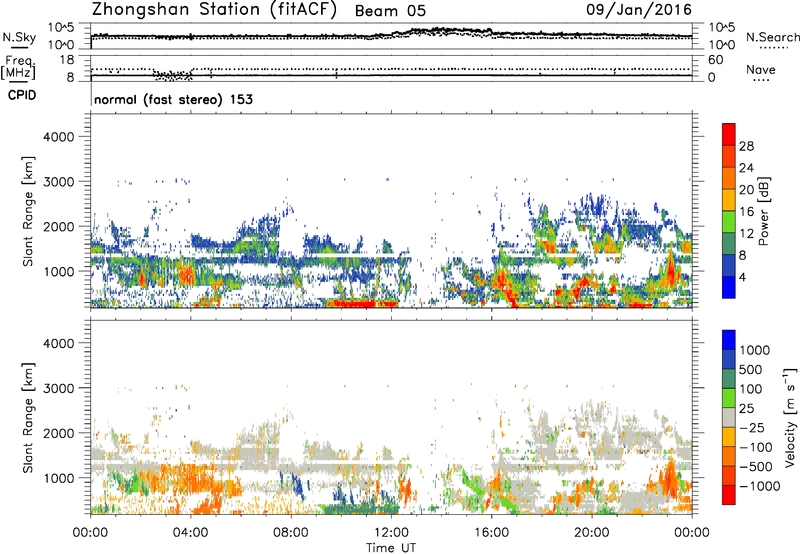Image resolution: width=800 pixels, height=554 pixels.
Task: Pick the orange 20–24 dB Power colorbar segment
Action: point(729,178)
